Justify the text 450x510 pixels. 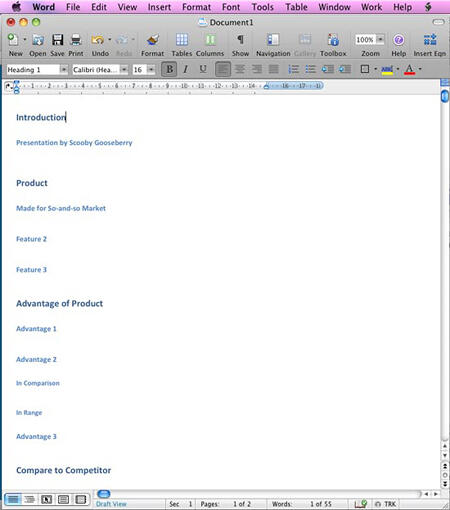click(x=274, y=69)
